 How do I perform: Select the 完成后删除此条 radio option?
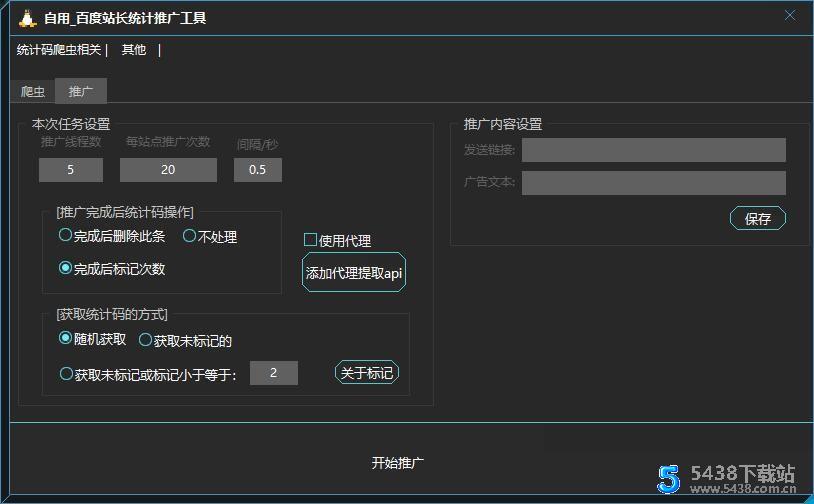click(x=66, y=236)
